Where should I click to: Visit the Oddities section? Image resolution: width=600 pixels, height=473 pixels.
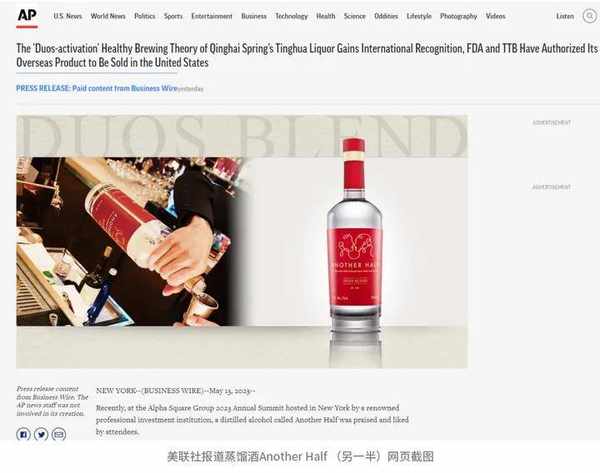coord(386,16)
